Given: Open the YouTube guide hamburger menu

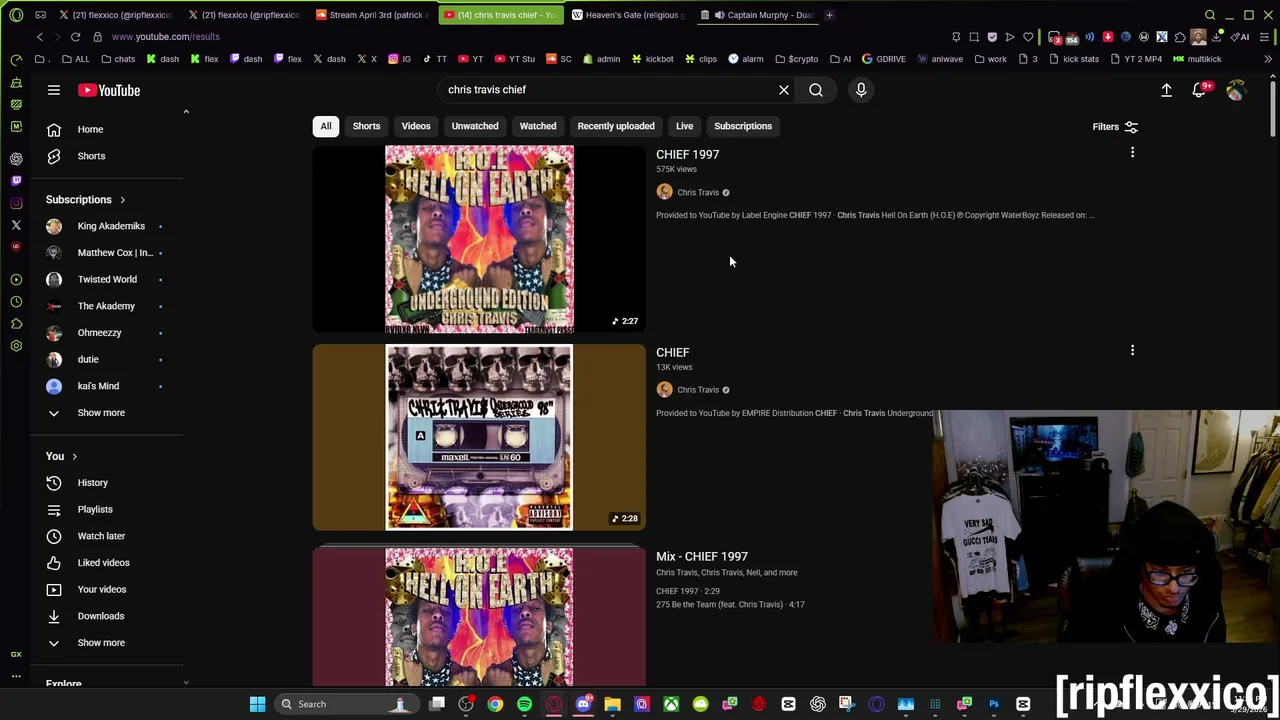Looking at the screenshot, I should [x=54, y=90].
